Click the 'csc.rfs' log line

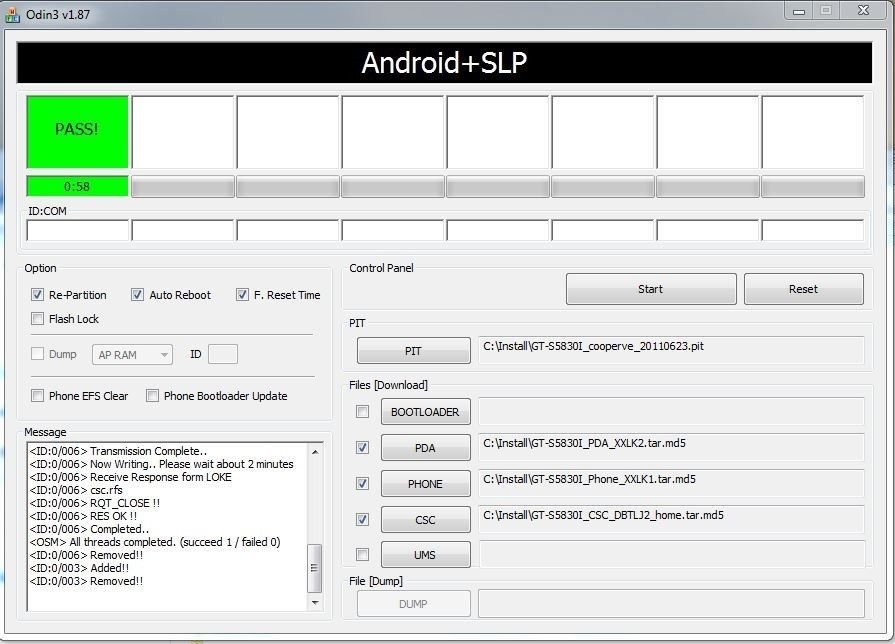click(x=76, y=490)
